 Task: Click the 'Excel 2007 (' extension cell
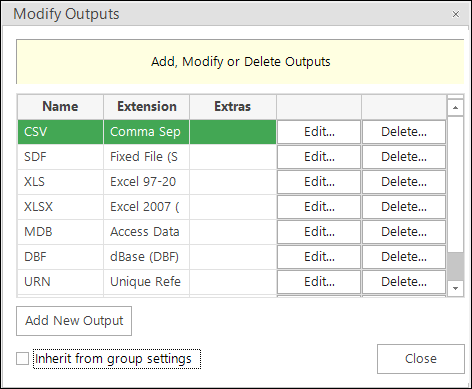coord(147,207)
